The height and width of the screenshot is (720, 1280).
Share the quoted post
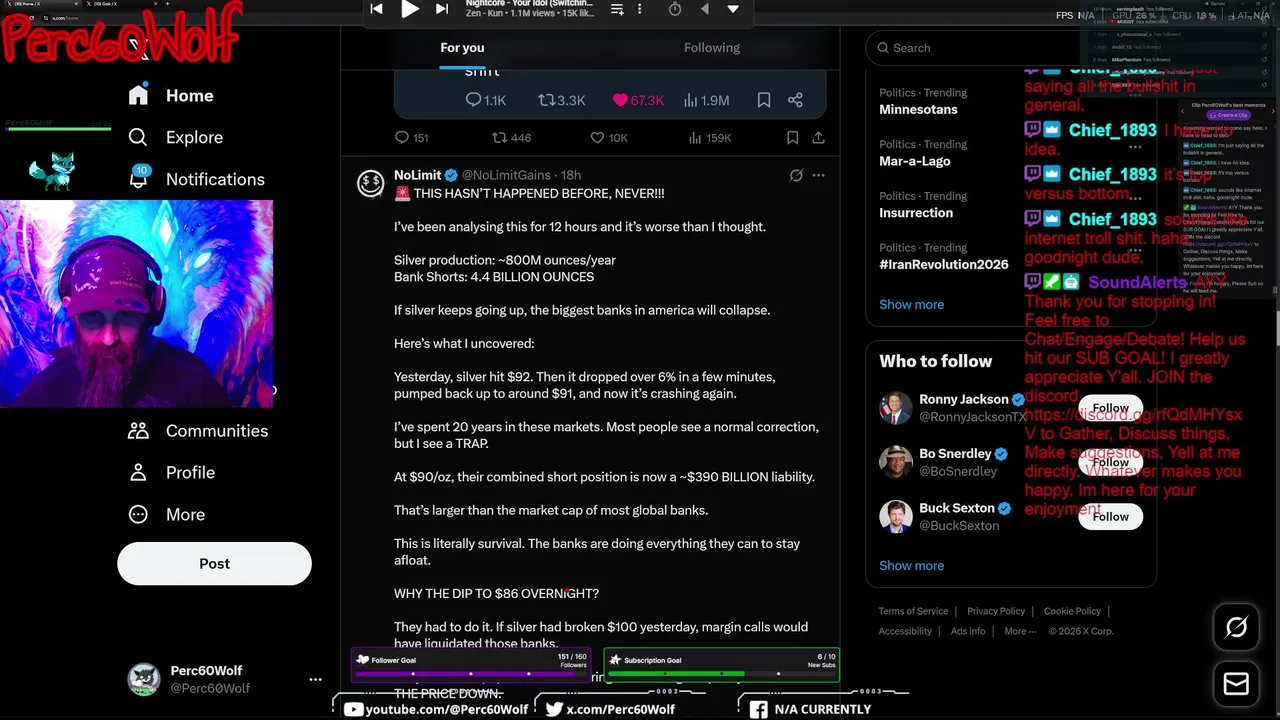pyautogui.click(x=795, y=100)
